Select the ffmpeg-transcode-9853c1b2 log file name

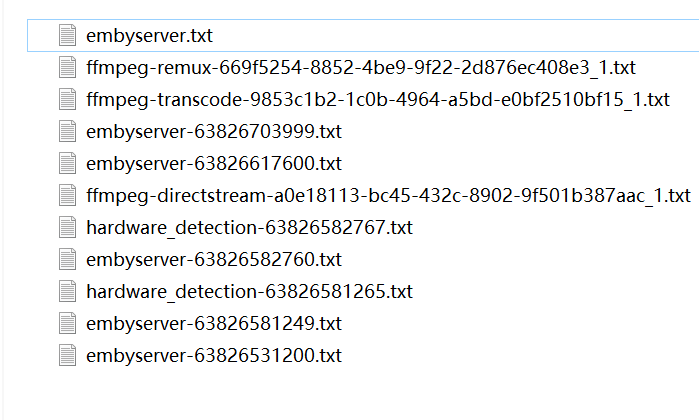pos(378,100)
